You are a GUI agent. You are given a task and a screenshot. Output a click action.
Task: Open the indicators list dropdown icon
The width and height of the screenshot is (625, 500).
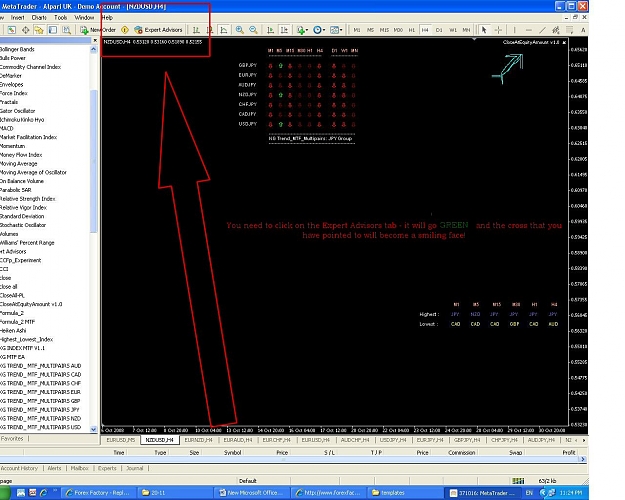[x=301, y=30]
